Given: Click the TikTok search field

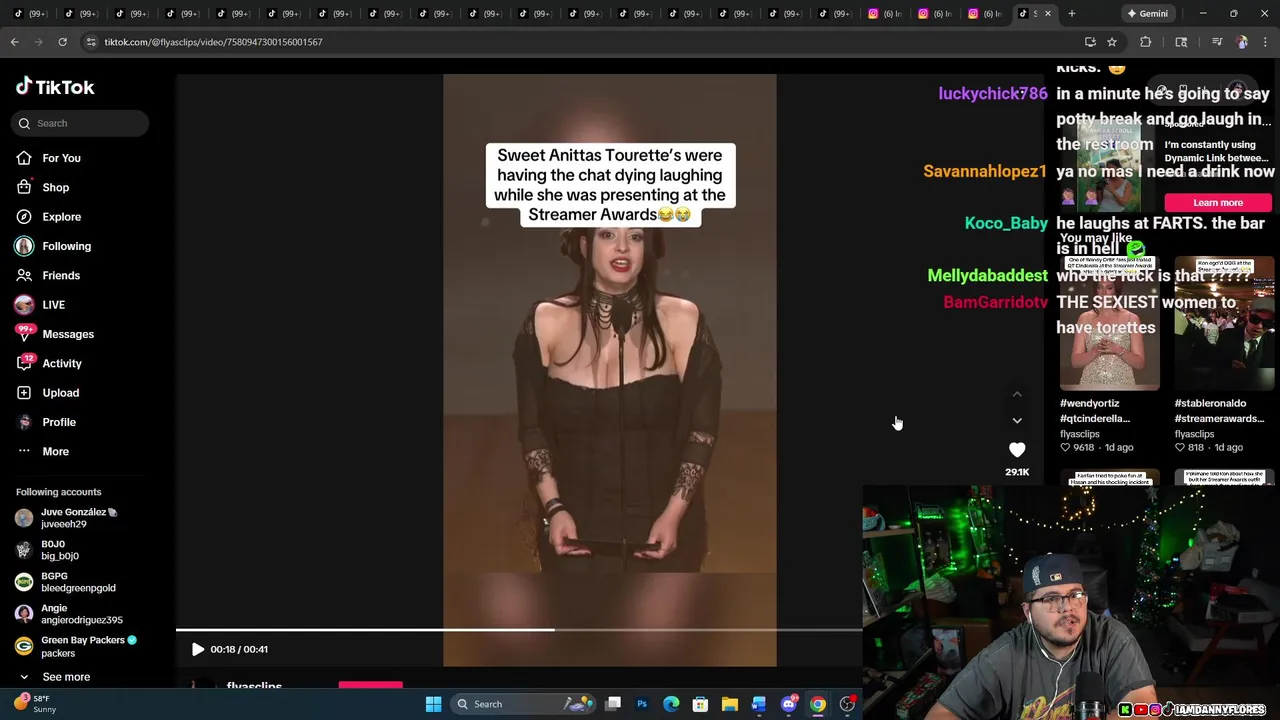Looking at the screenshot, I should pos(81,123).
